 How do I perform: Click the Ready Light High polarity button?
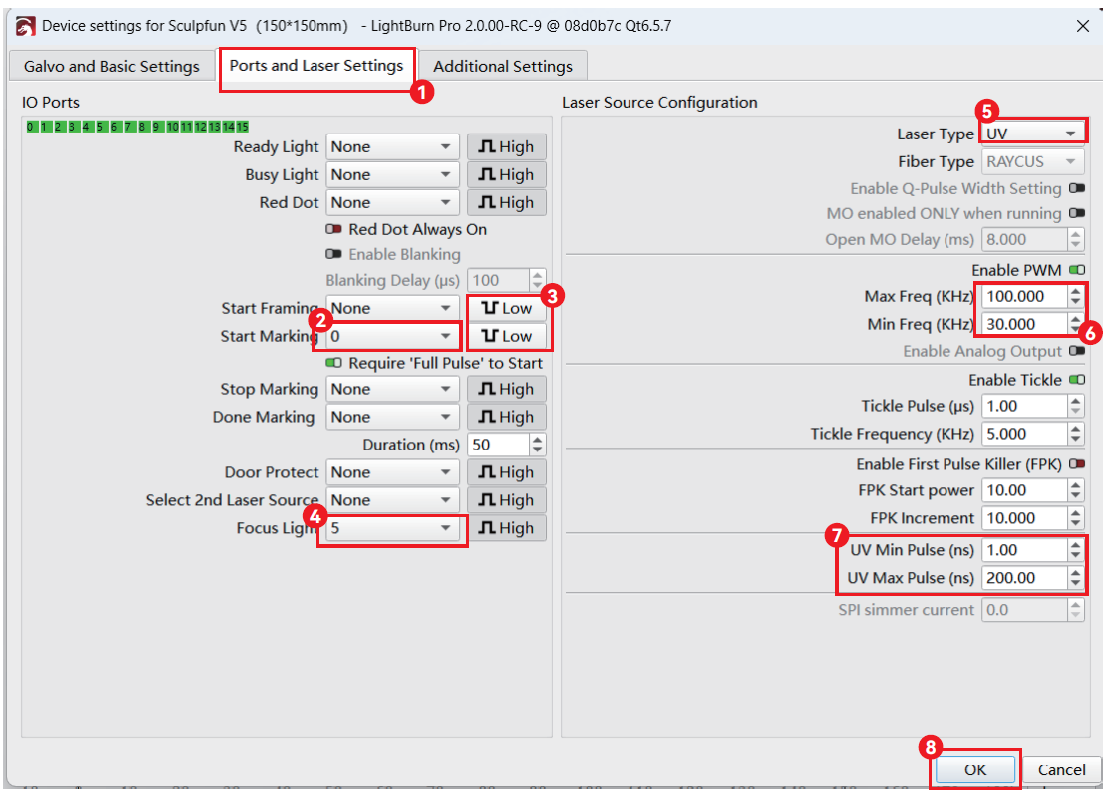[507, 147]
